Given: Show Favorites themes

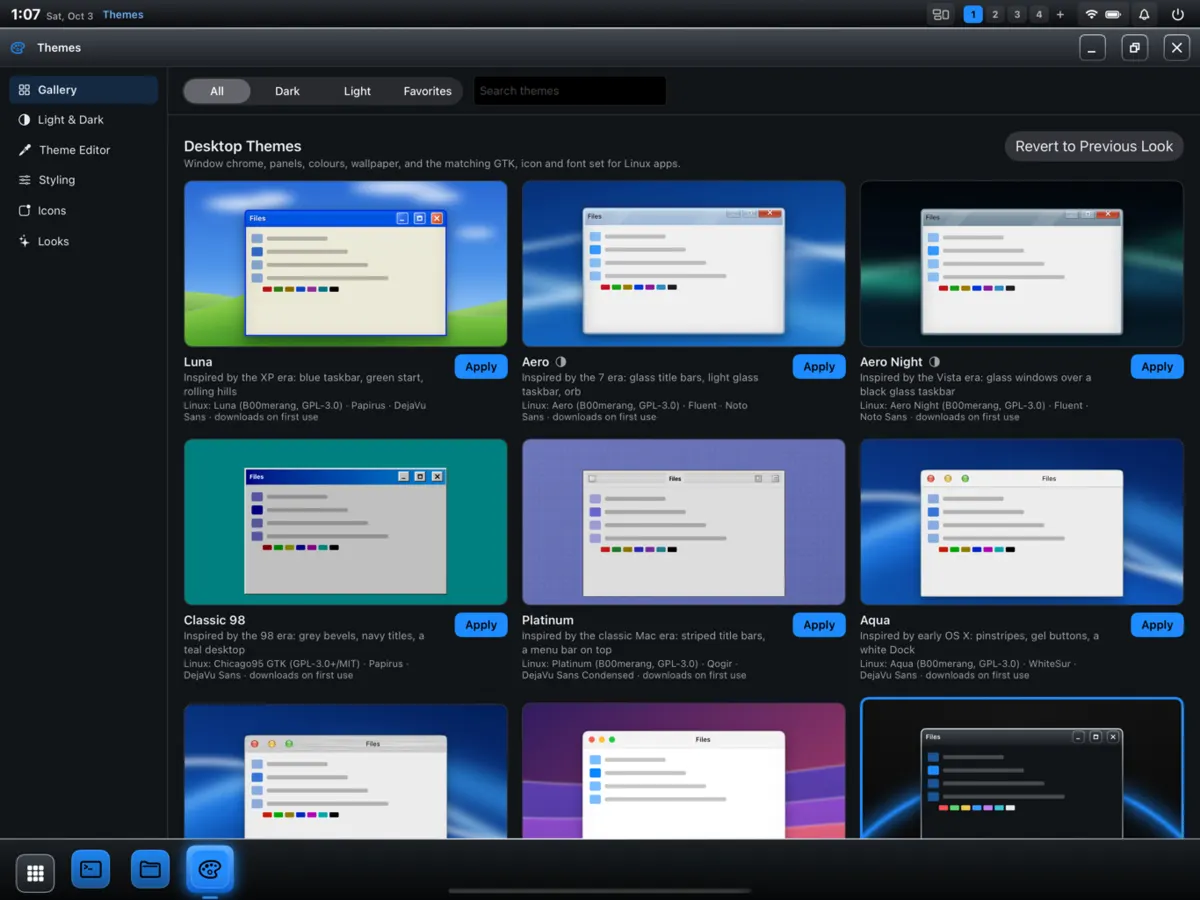Looking at the screenshot, I should pos(428,91).
